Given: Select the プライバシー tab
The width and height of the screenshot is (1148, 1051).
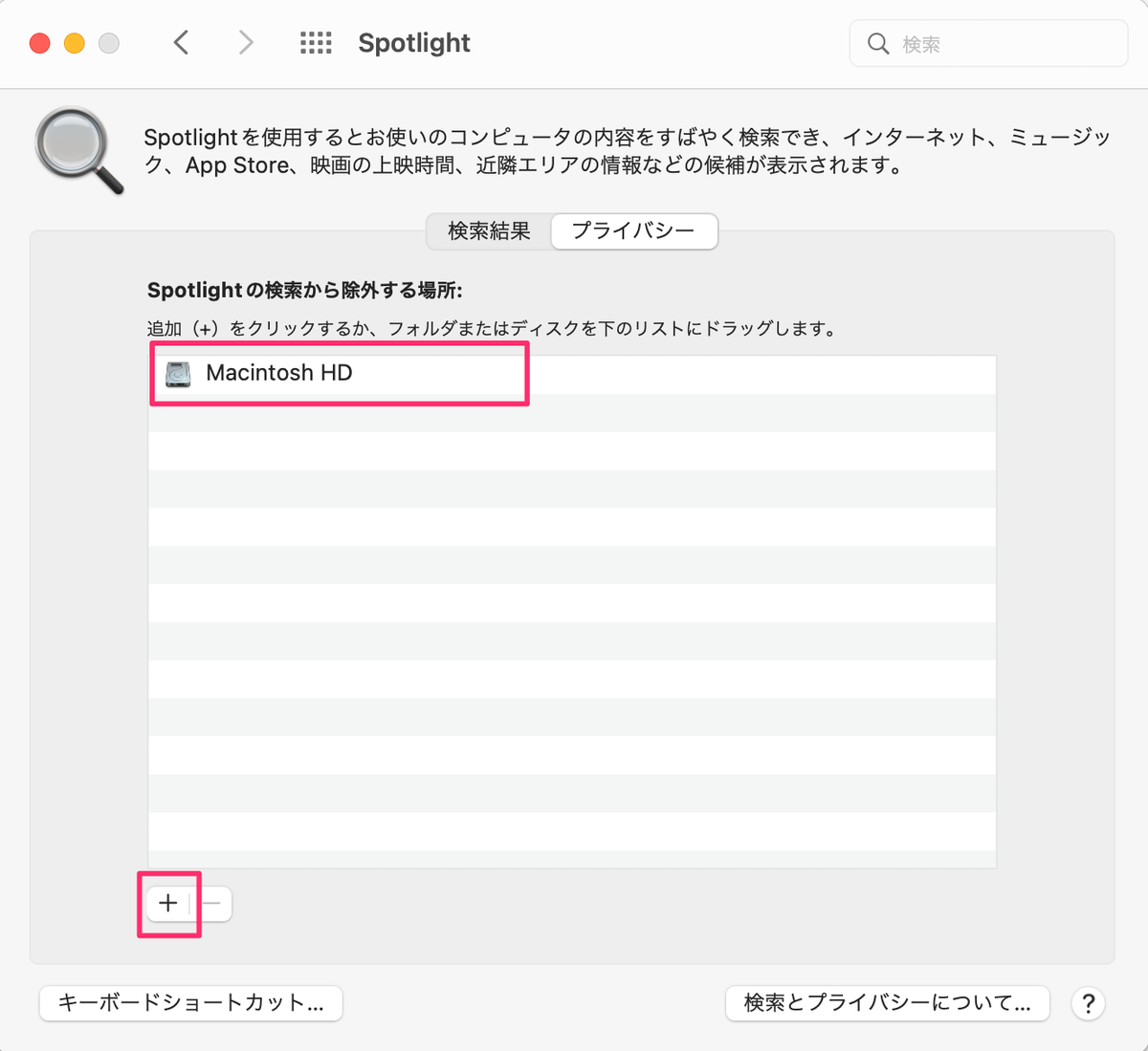Looking at the screenshot, I should pos(633,230).
